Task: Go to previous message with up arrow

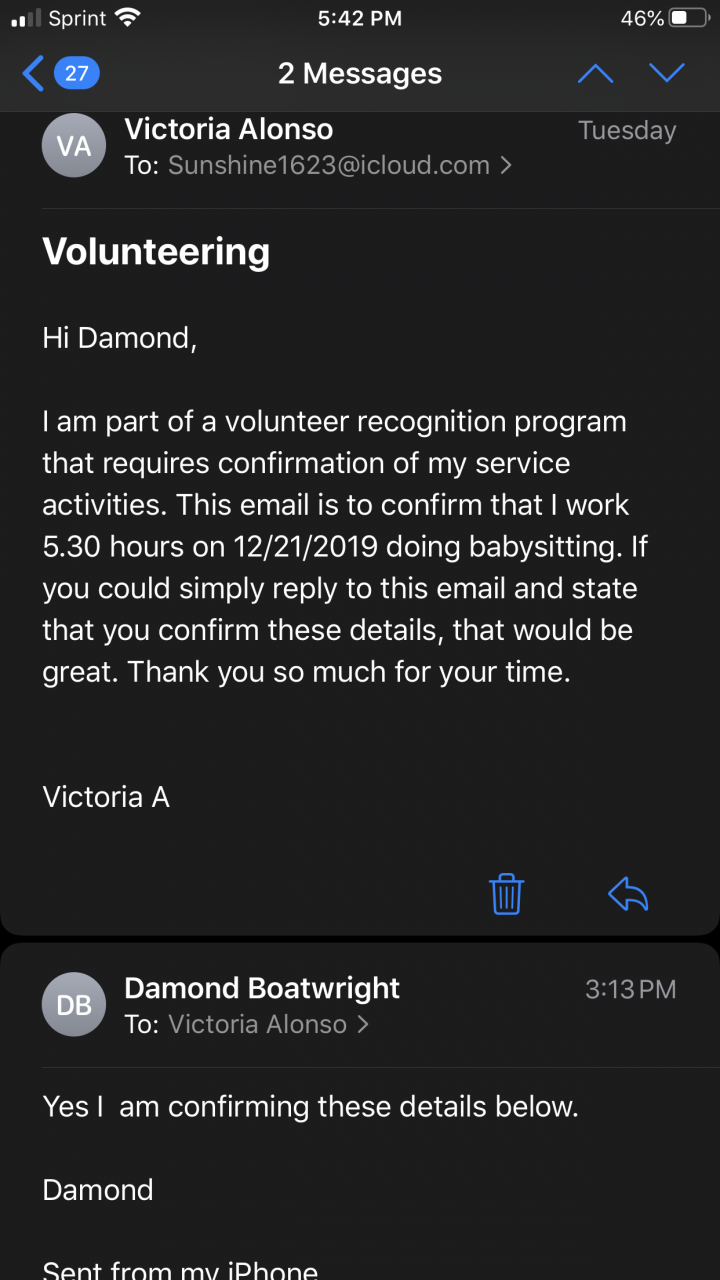Action: (x=595, y=73)
